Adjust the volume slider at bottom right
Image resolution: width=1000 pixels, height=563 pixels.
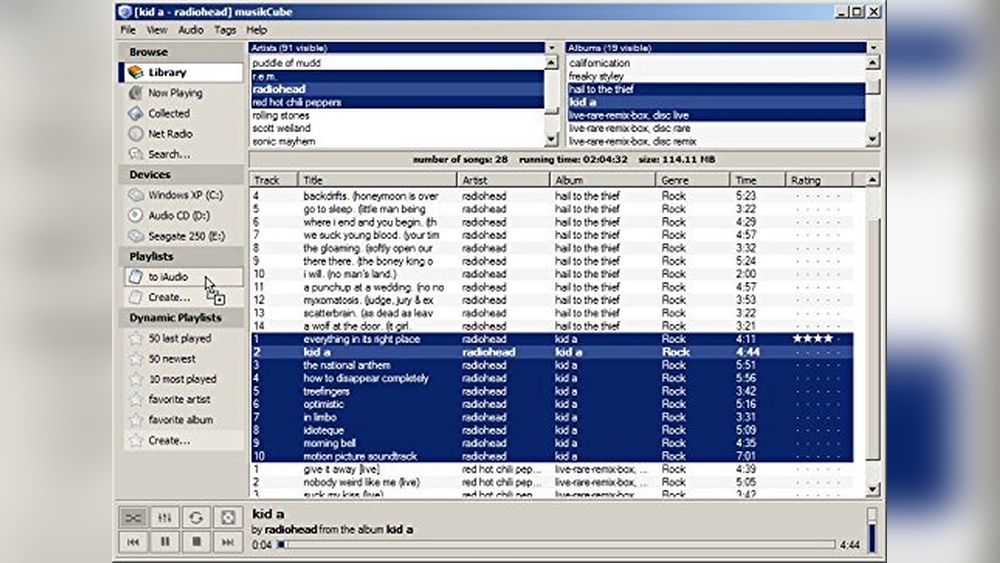tap(872, 529)
